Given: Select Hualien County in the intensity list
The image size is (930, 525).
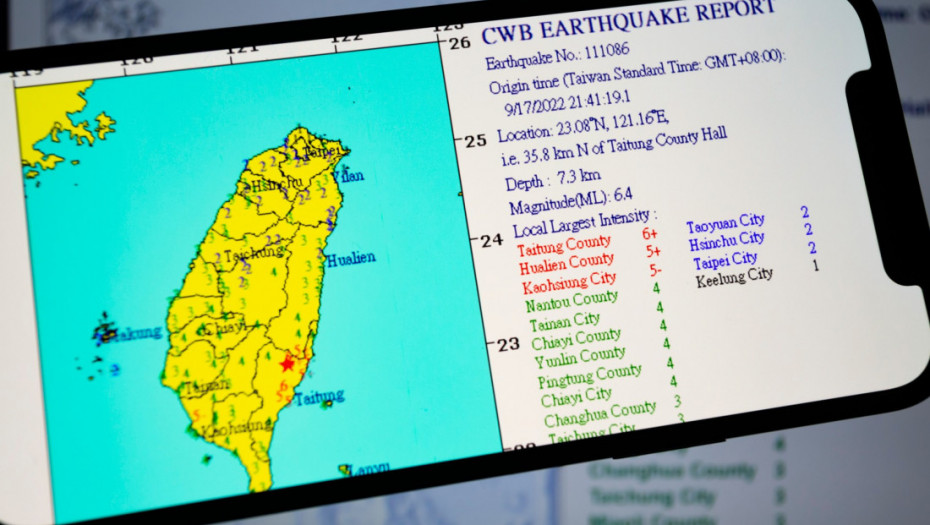Looking at the screenshot, I should point(566,263).
